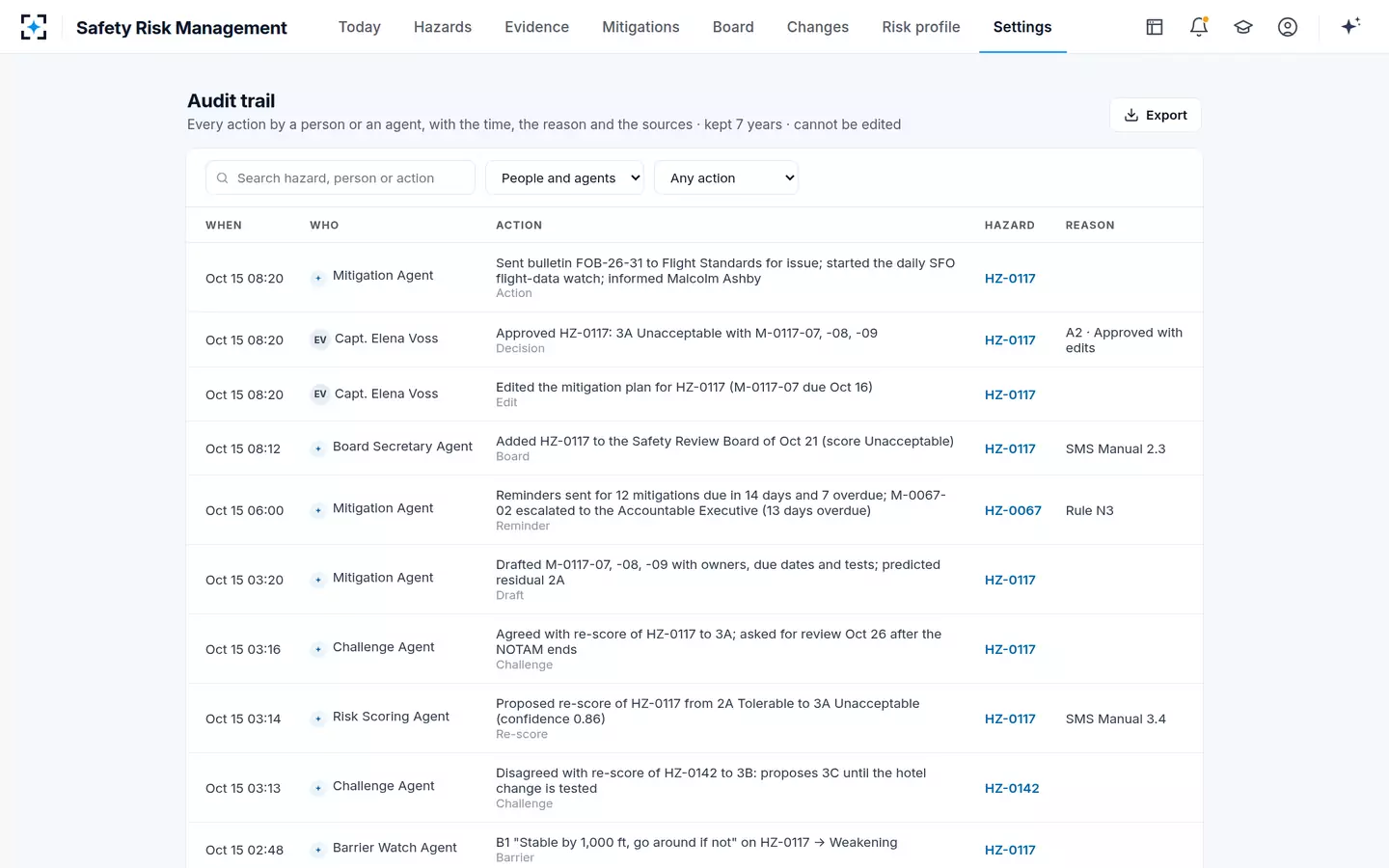1389x868 pixels.
Task: Navigate to the Mitigations tab
Action: 640,27
